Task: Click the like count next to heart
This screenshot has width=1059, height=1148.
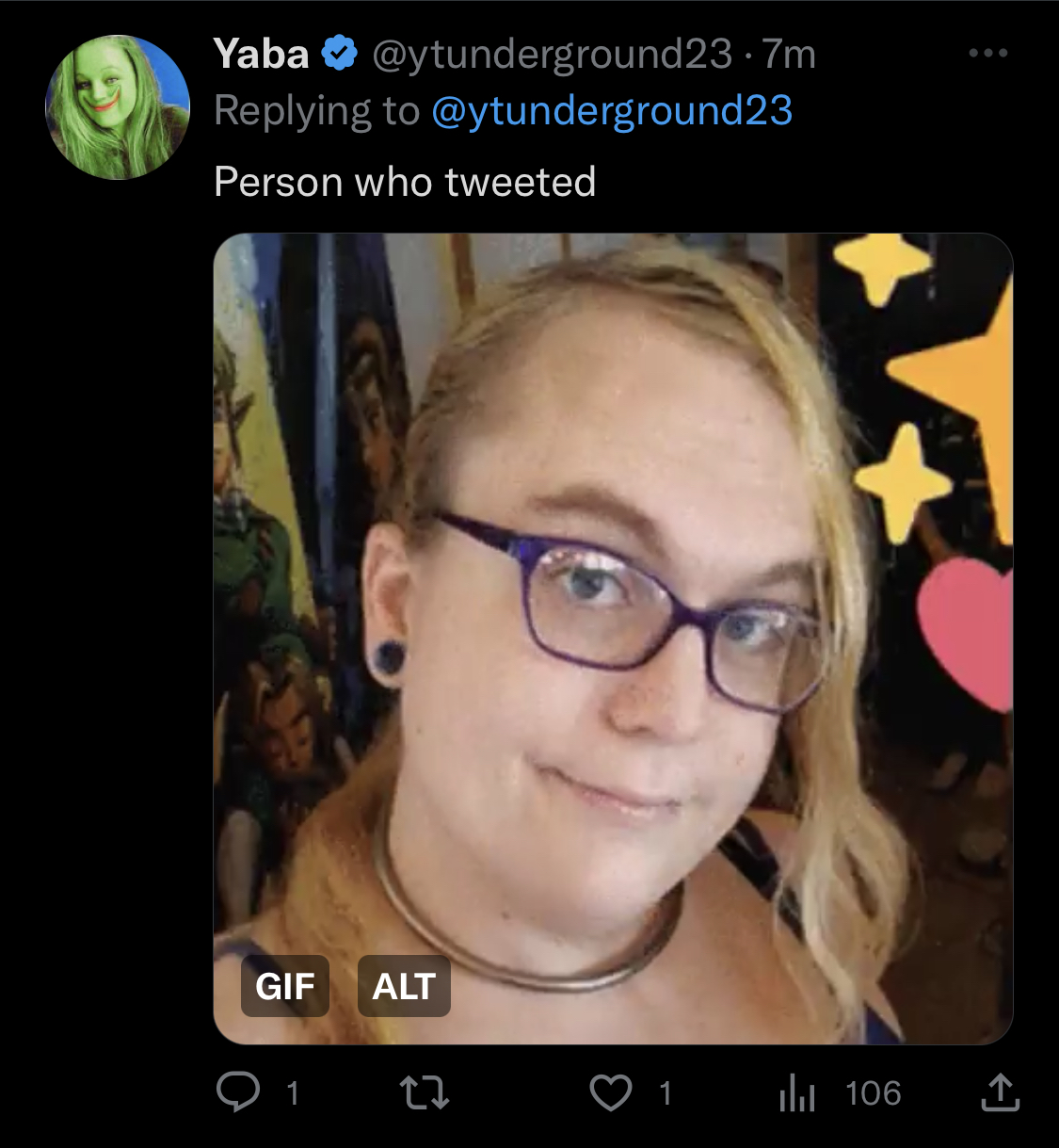Action: coord(666,1093)
